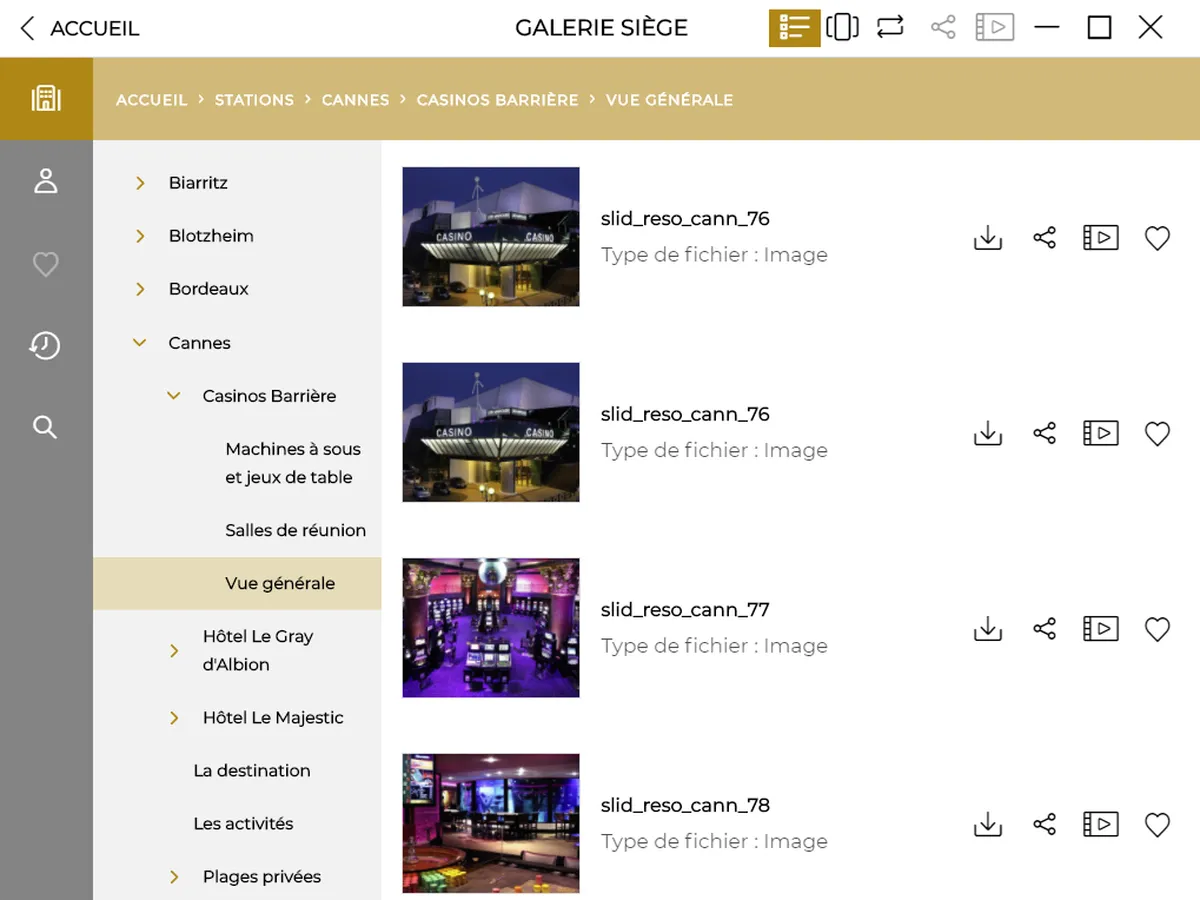
Task: Open history from the left sidebar
Action: tap(46, 346)
